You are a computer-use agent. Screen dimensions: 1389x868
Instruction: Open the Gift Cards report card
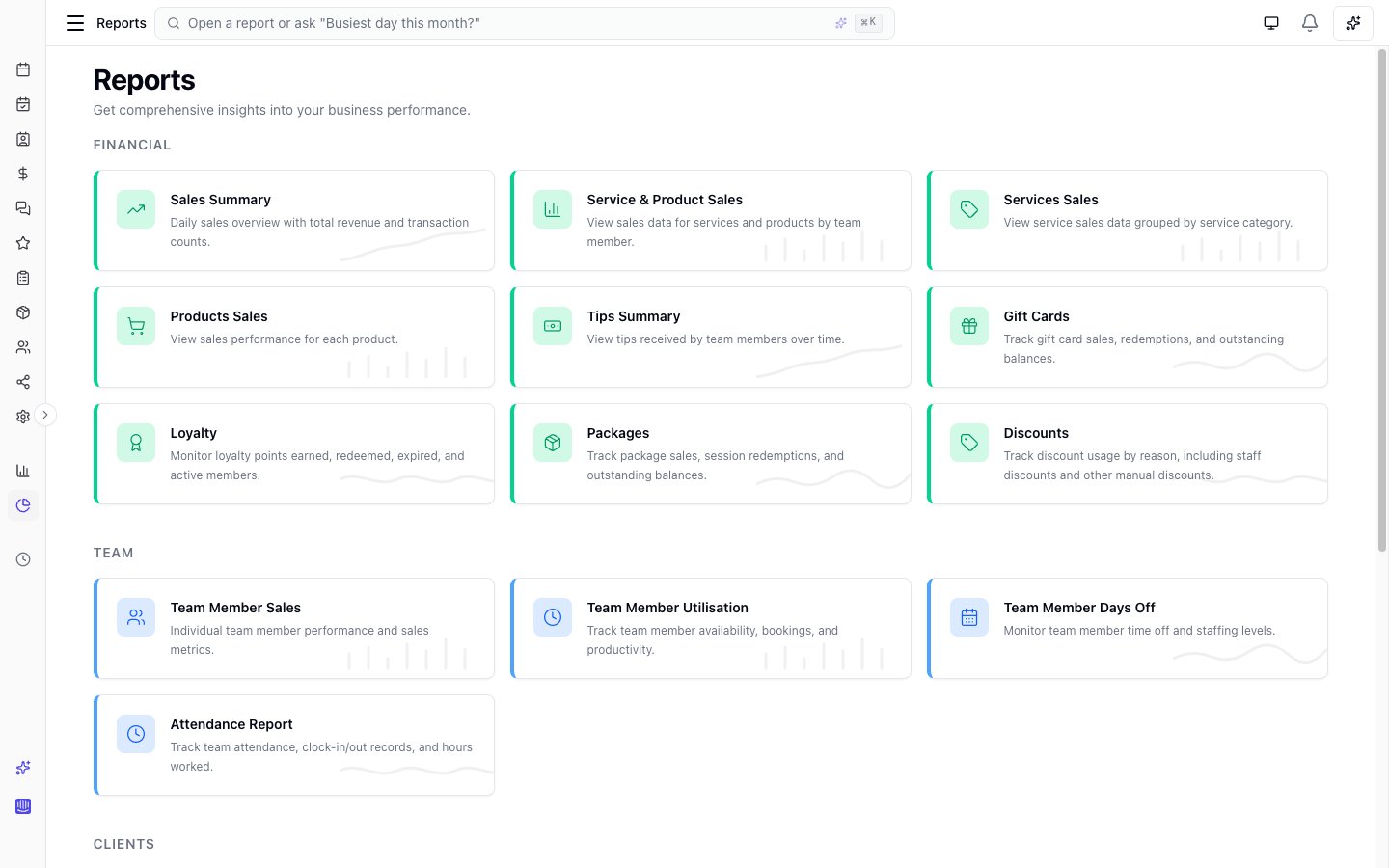point(1128,338)
